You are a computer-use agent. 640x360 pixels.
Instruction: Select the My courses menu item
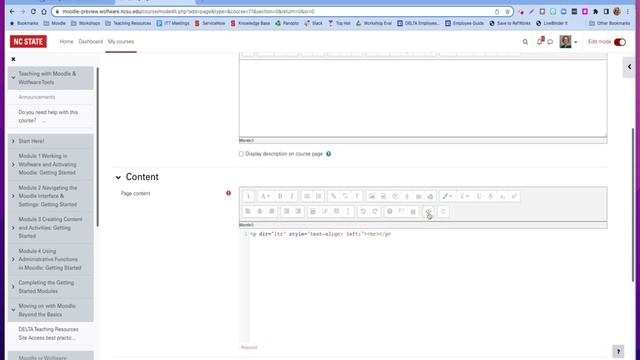pyautogui.click(x=121, y=42)
